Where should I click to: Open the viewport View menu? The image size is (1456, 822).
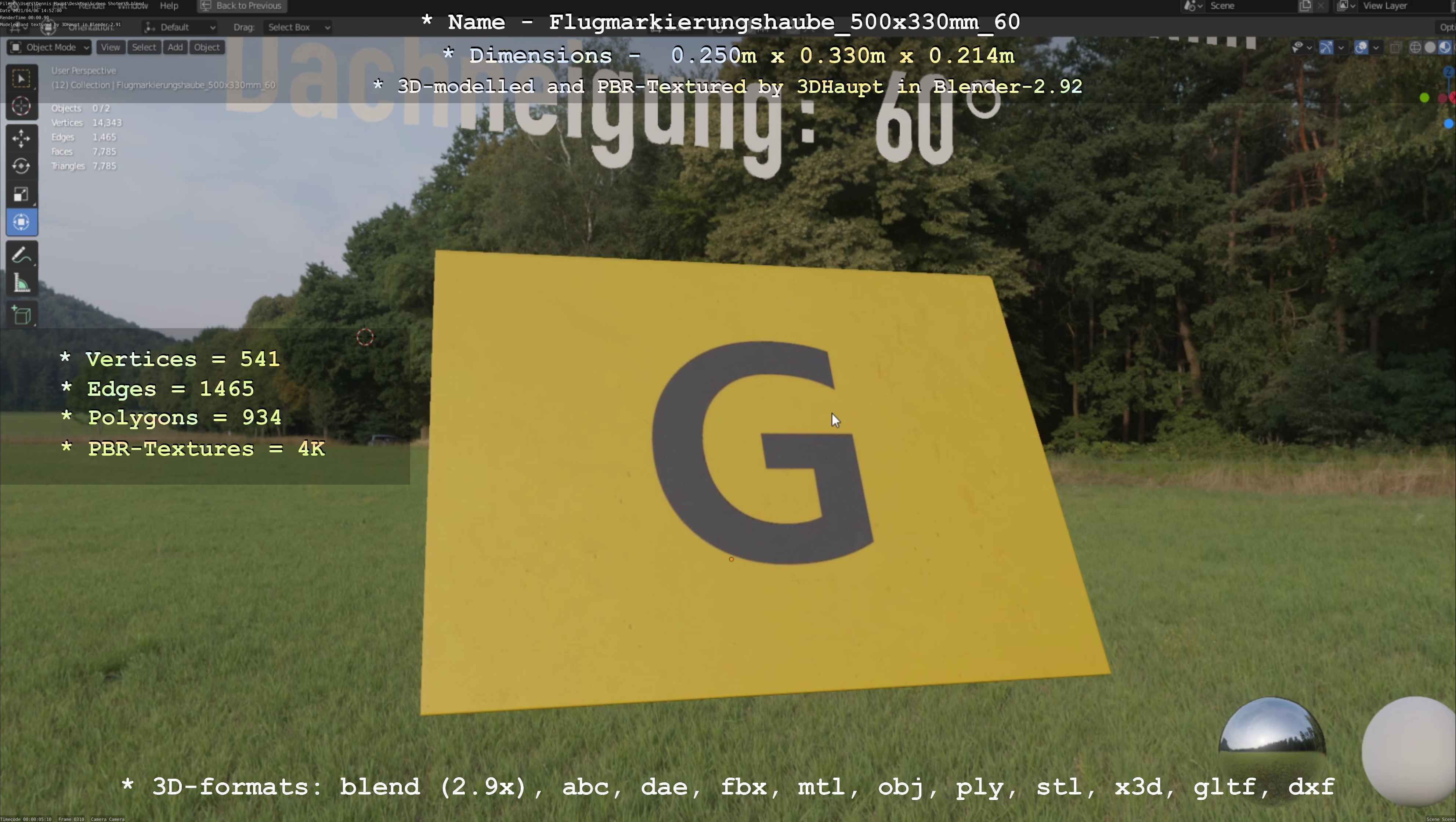pos(110,47)
